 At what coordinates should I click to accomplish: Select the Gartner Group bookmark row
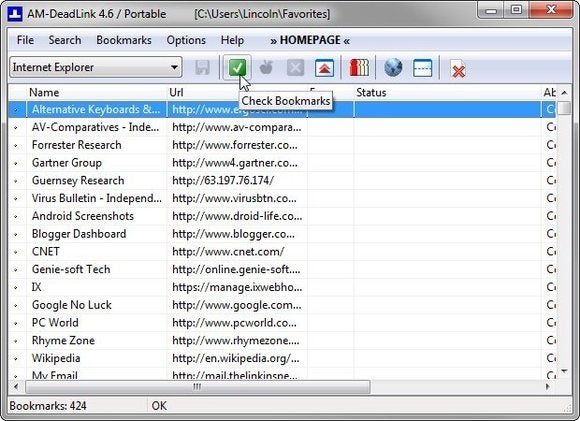pyautogui.click(x=282, y=163)
